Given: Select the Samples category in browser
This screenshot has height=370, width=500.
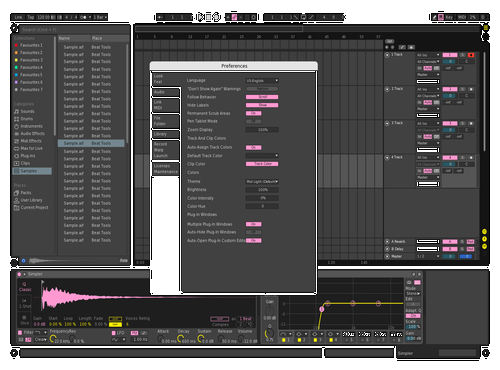Looking at the screenshot, I should (32, 171).
